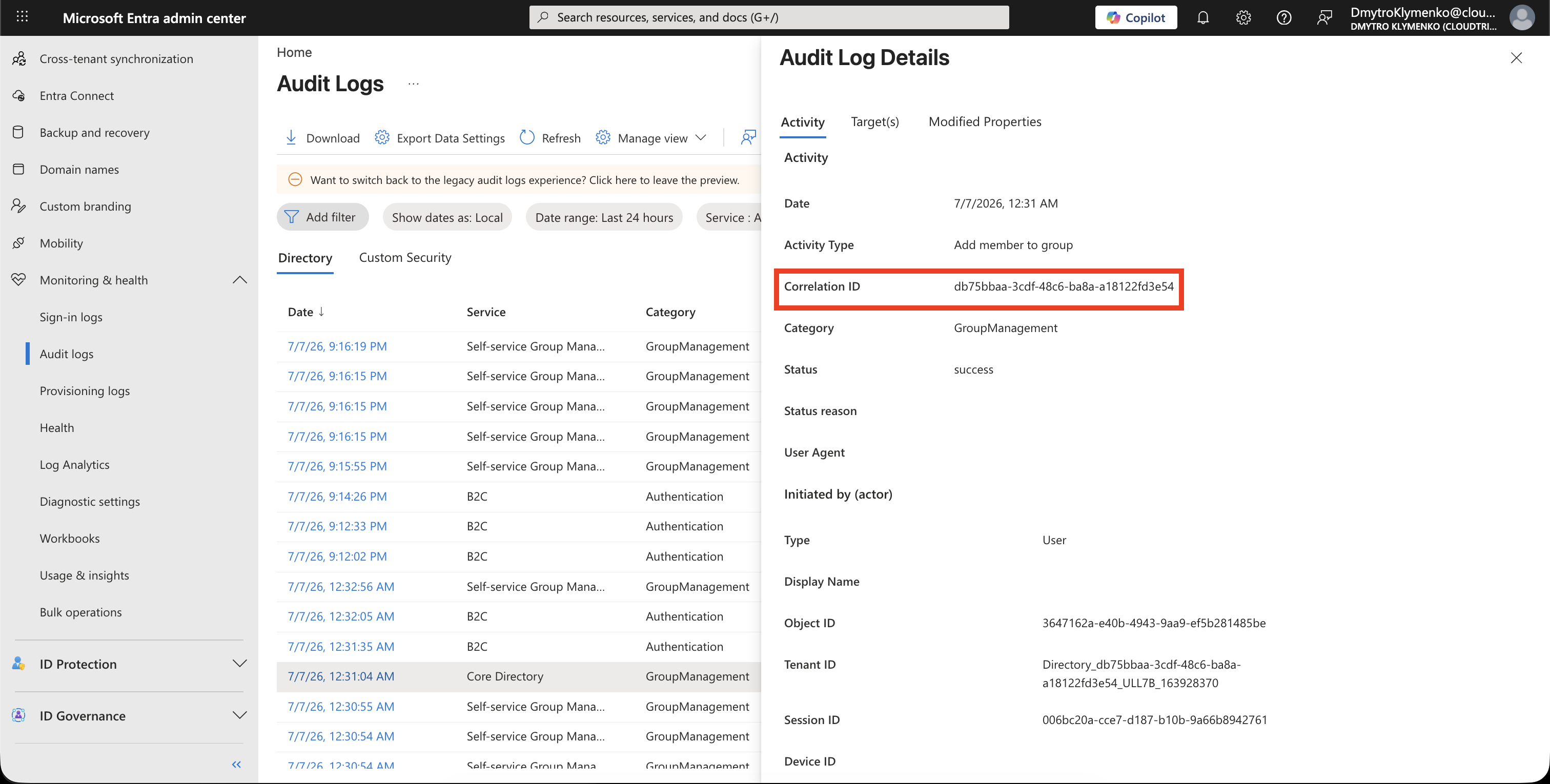
Task: Click the Copilot button
Action: (1135, 17)
